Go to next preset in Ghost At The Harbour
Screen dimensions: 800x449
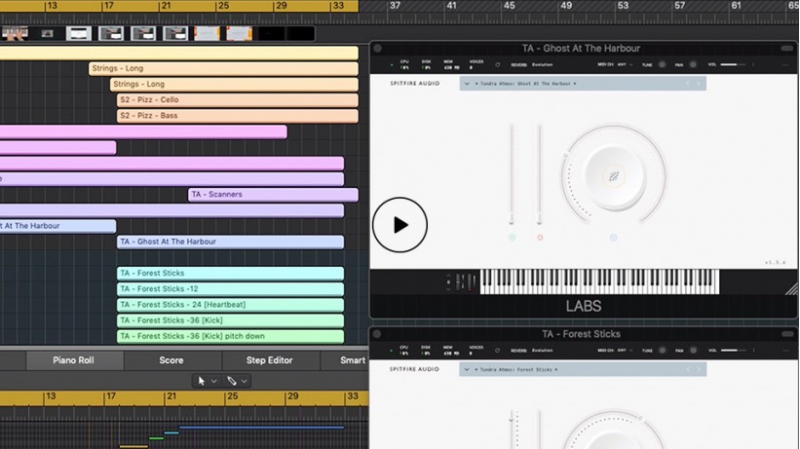pyautogui.click(x=699, y=83)
